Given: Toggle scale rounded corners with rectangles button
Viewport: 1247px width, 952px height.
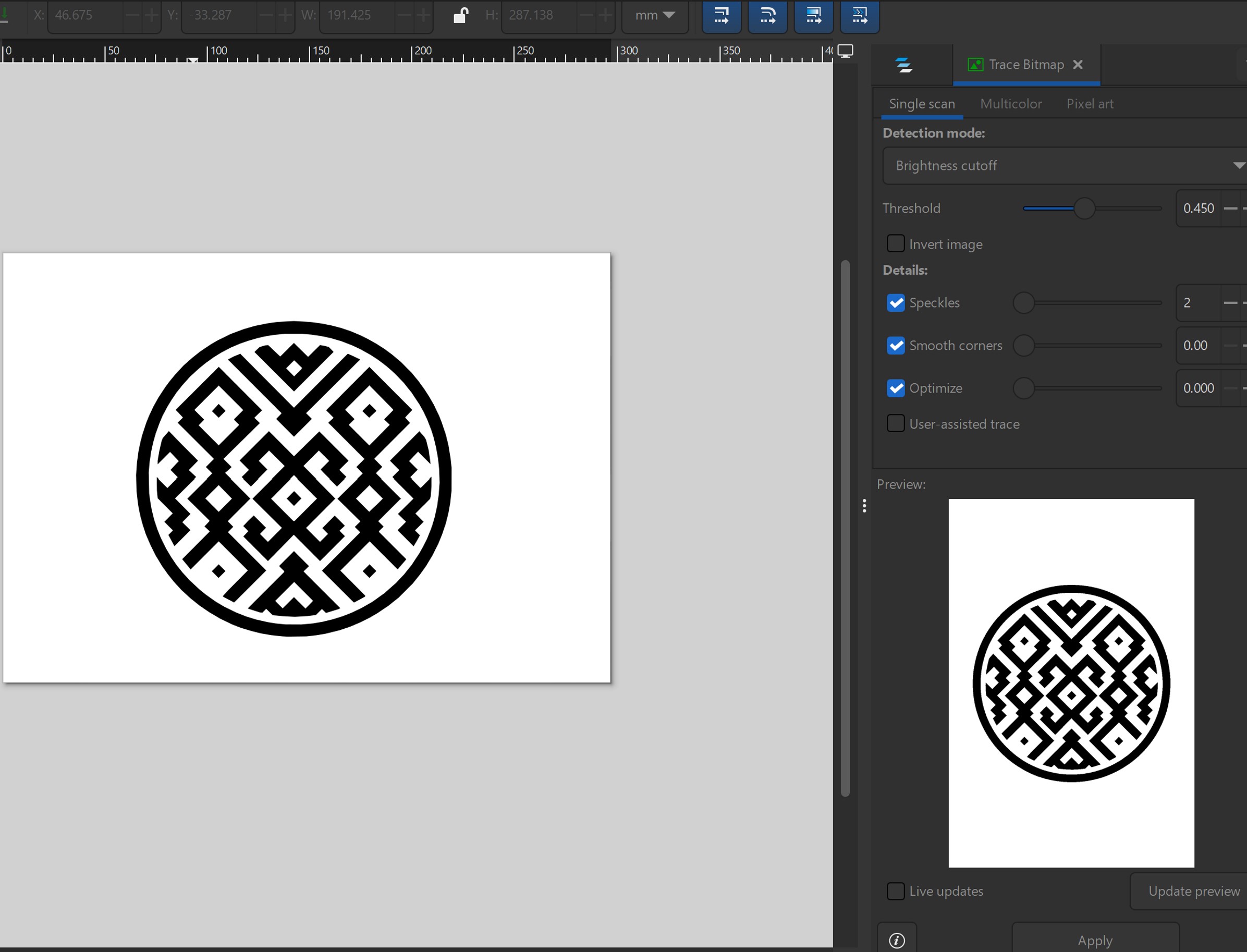Looking at the screenshot, I should click(x=767, y=16).
